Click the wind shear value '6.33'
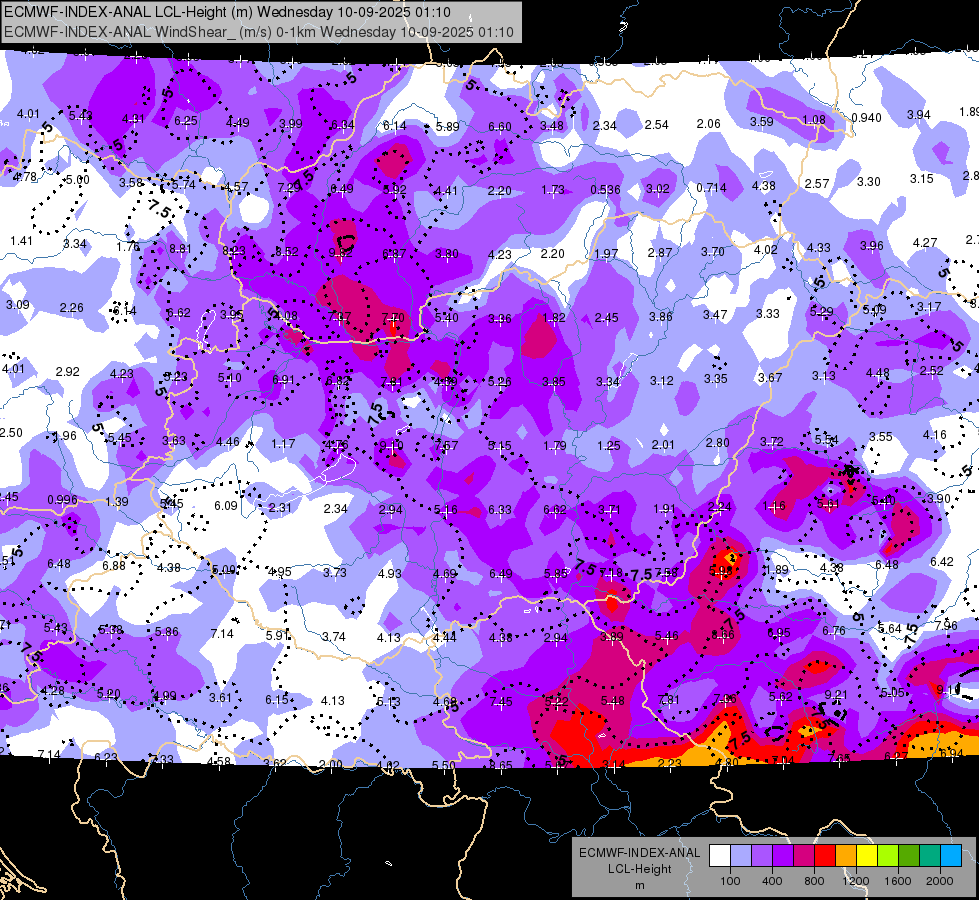This screenshot has width=979, height=900. (x=500, y=510)
